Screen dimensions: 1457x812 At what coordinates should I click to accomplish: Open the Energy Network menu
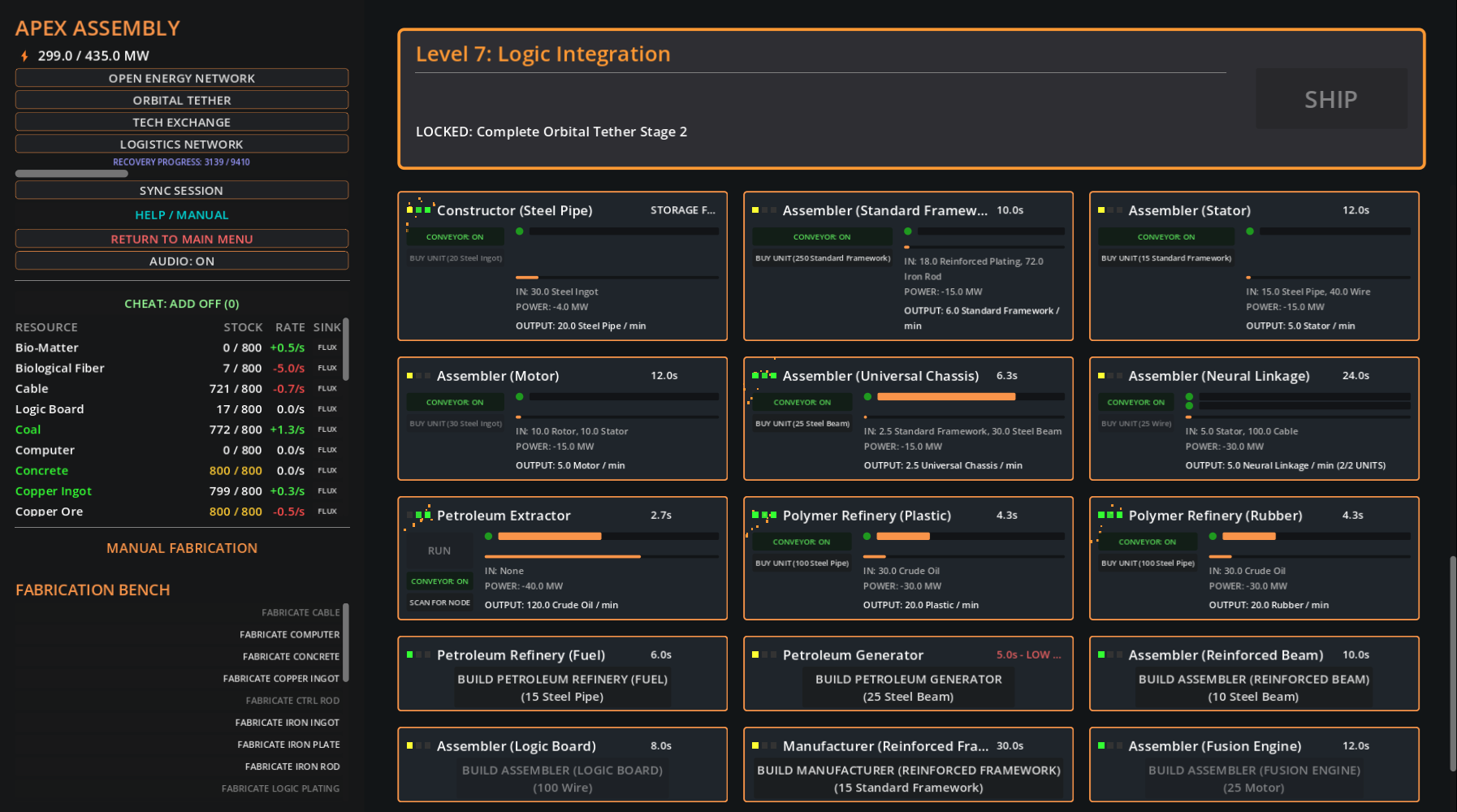pos(182,79)
